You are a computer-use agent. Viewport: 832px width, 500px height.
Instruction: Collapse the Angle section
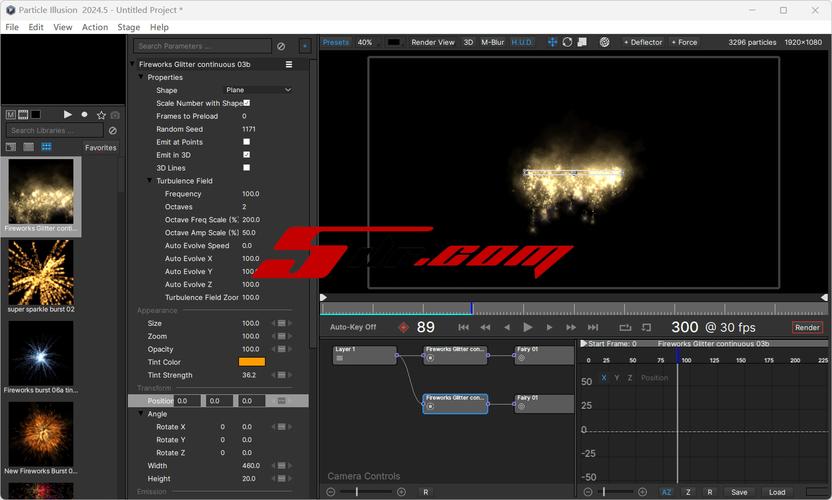[141, 413]
